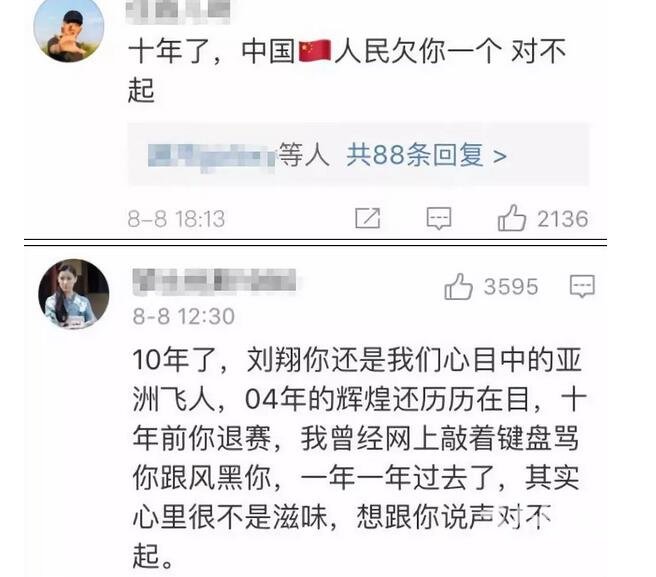
Task: Tap the 2136 like count
Action: (563, 219)
